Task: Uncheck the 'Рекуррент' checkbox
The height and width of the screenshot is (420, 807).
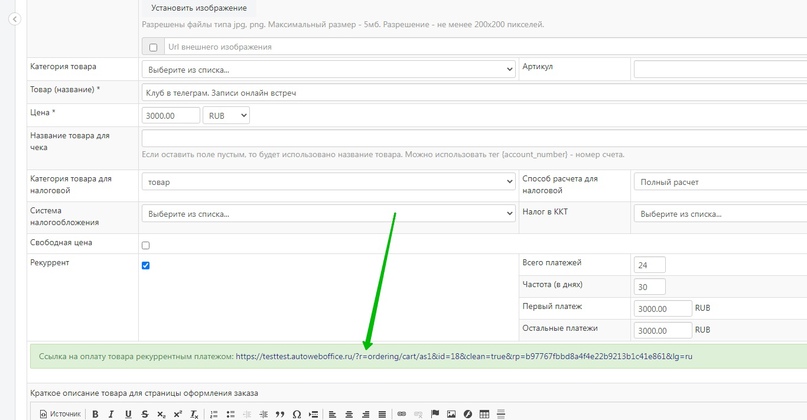Action: point(146,265)
